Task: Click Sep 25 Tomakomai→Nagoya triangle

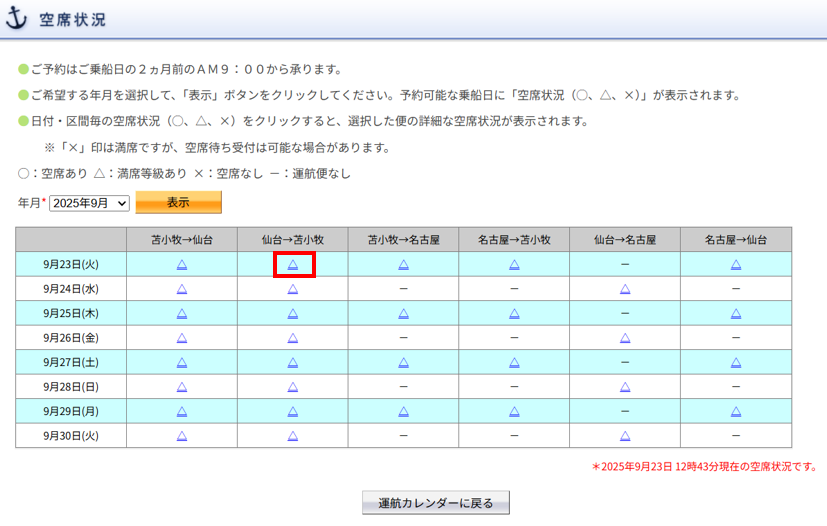Action: (403, 313)
